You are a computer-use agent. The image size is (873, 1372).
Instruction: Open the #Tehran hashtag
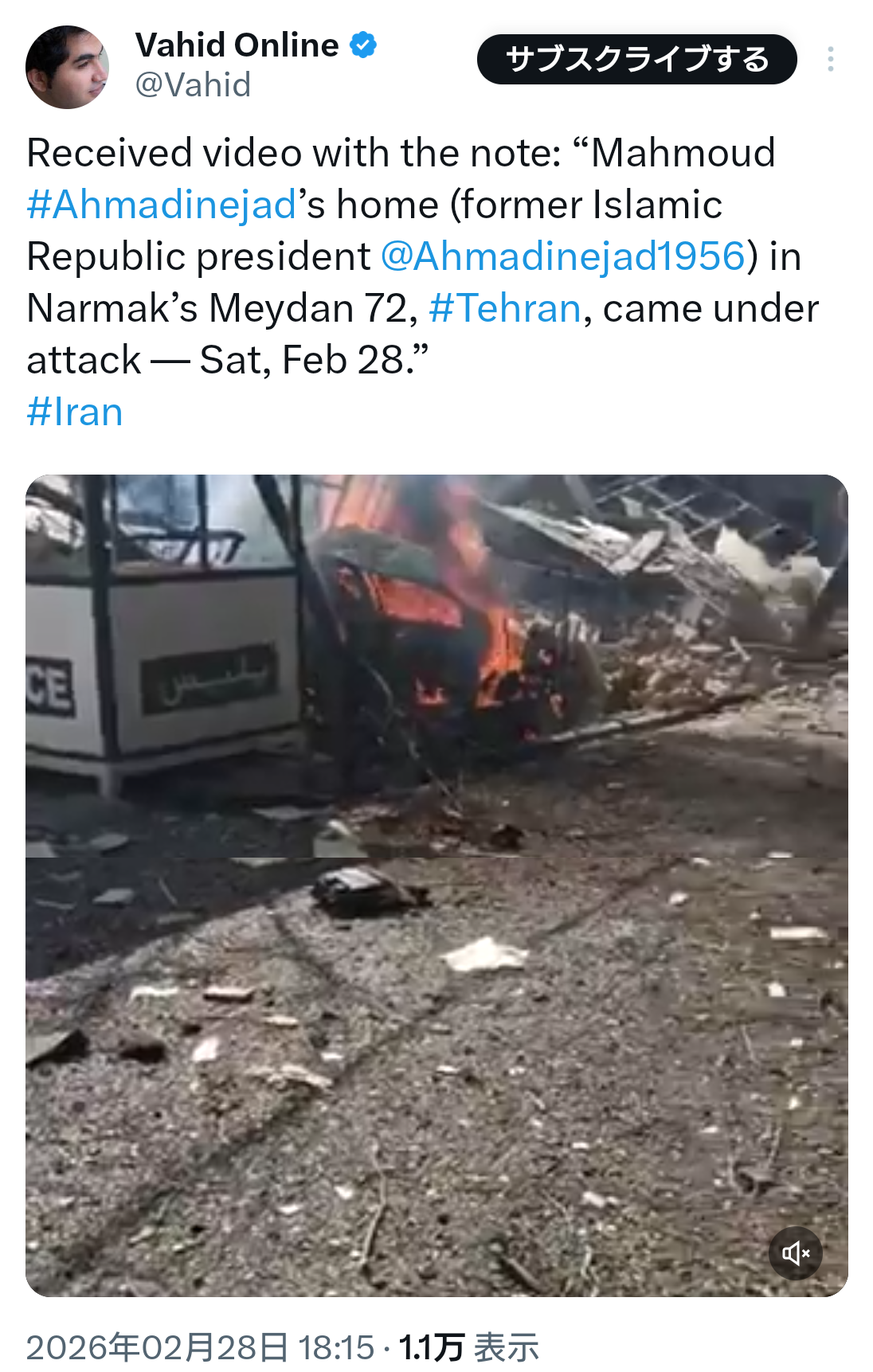point(505,308)
